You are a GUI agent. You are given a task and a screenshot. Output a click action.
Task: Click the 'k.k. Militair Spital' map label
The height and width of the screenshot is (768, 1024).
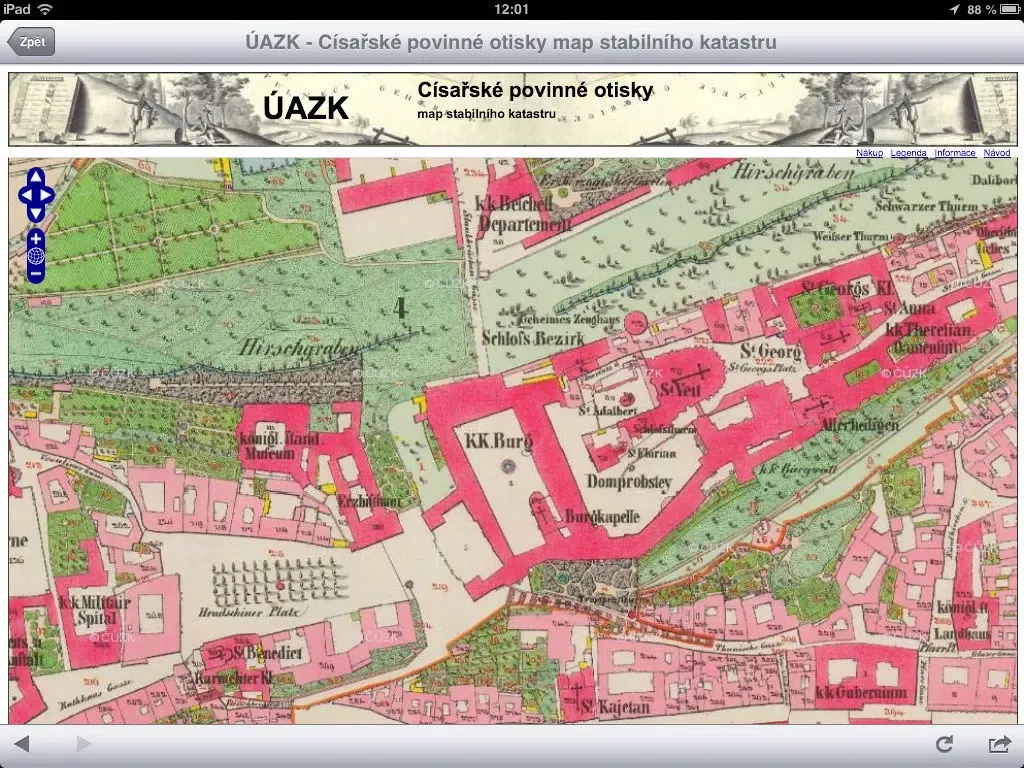click(x=95, y=610)
